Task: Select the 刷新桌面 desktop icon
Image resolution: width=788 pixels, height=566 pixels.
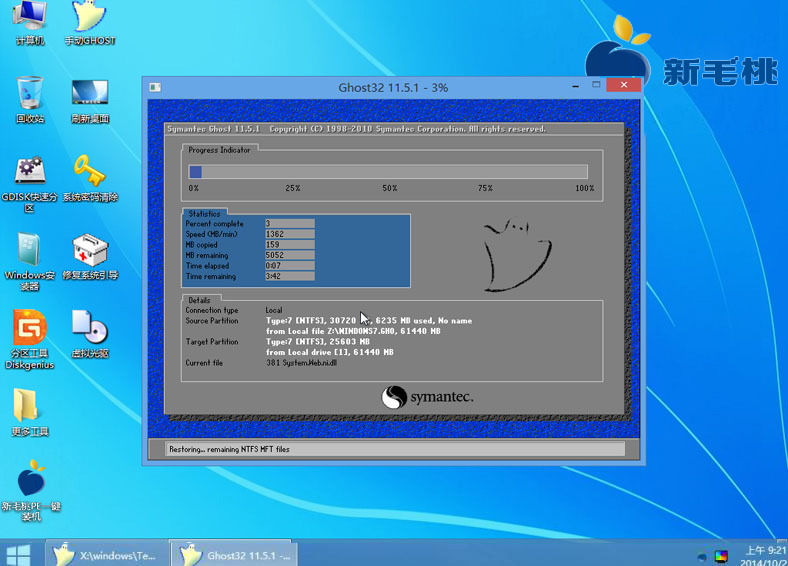Action: click(90, 100)
